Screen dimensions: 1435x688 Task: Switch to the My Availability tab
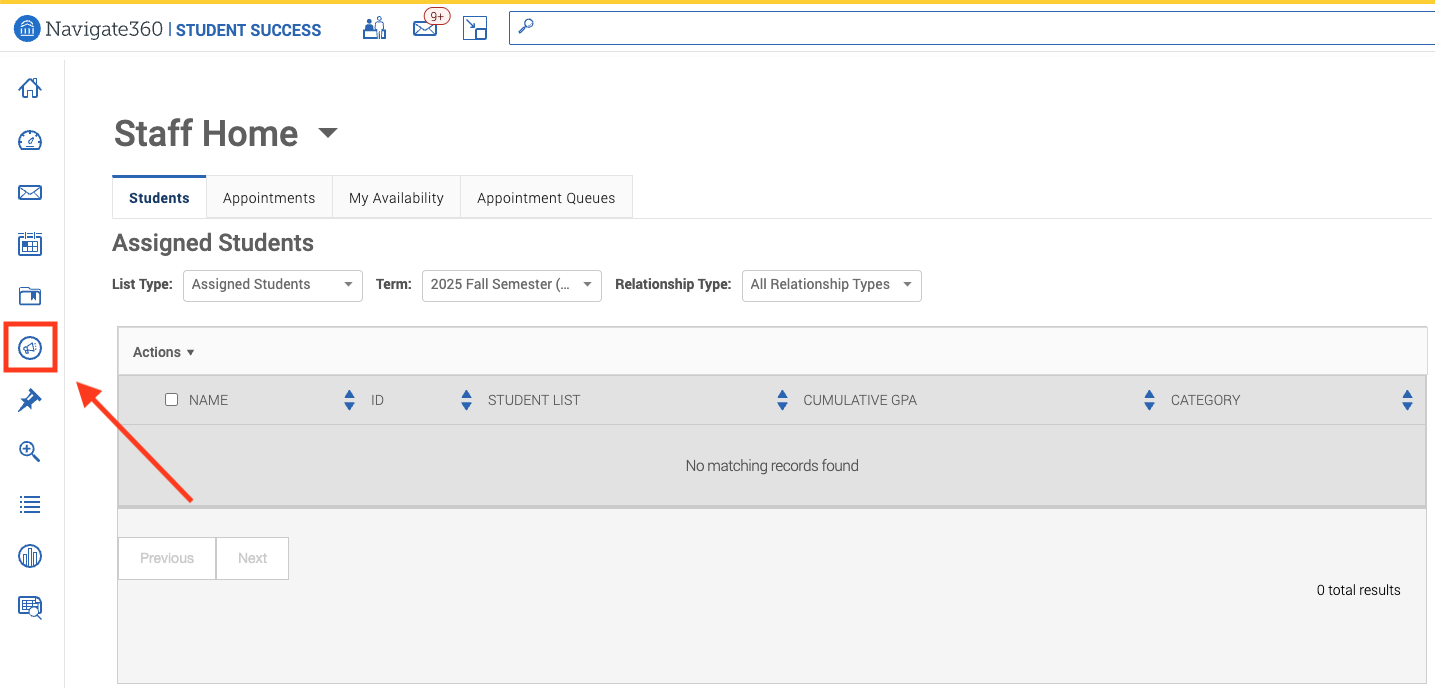[x=396, y=198]
